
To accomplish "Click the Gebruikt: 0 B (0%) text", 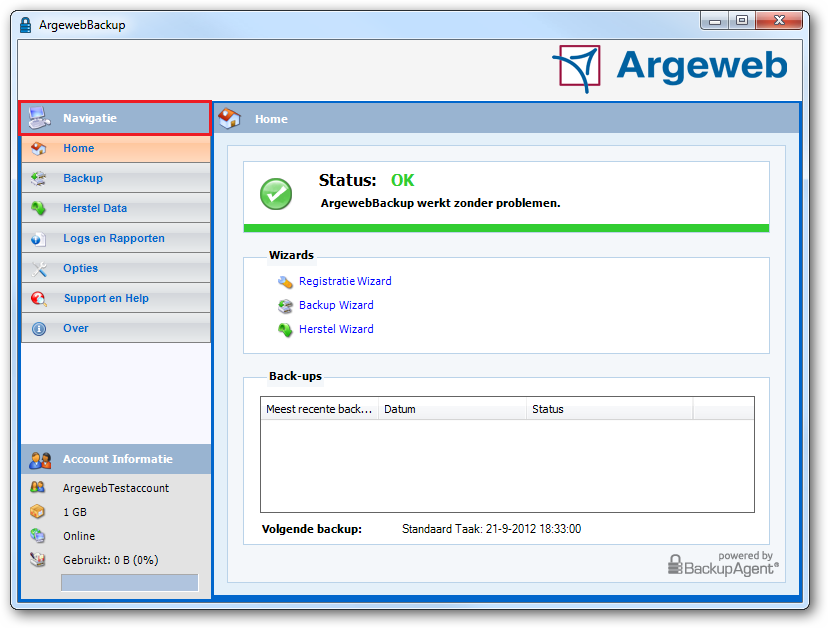I will (111, 560).
